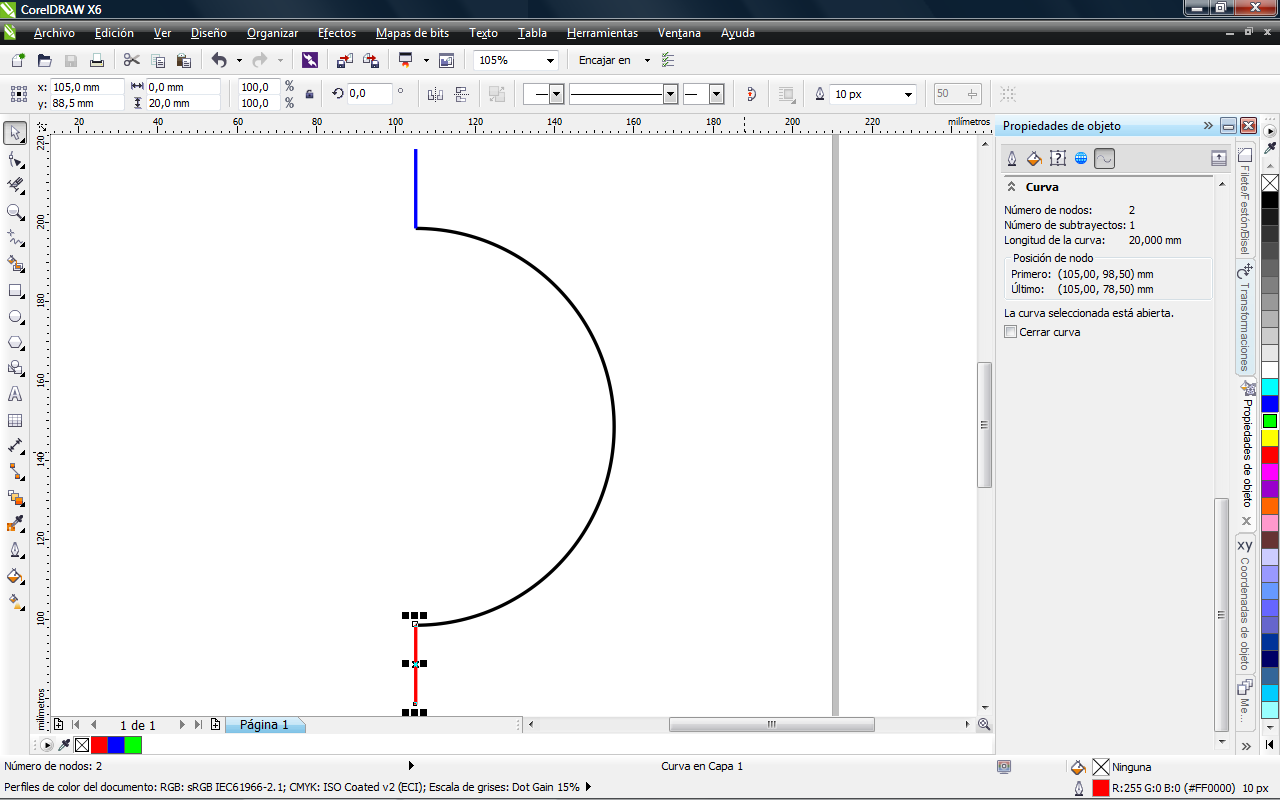Pick the yellow swatch in color palette
This screenshot has height=800, width=1280.
pyautogui.click(x=1269, y=438)
